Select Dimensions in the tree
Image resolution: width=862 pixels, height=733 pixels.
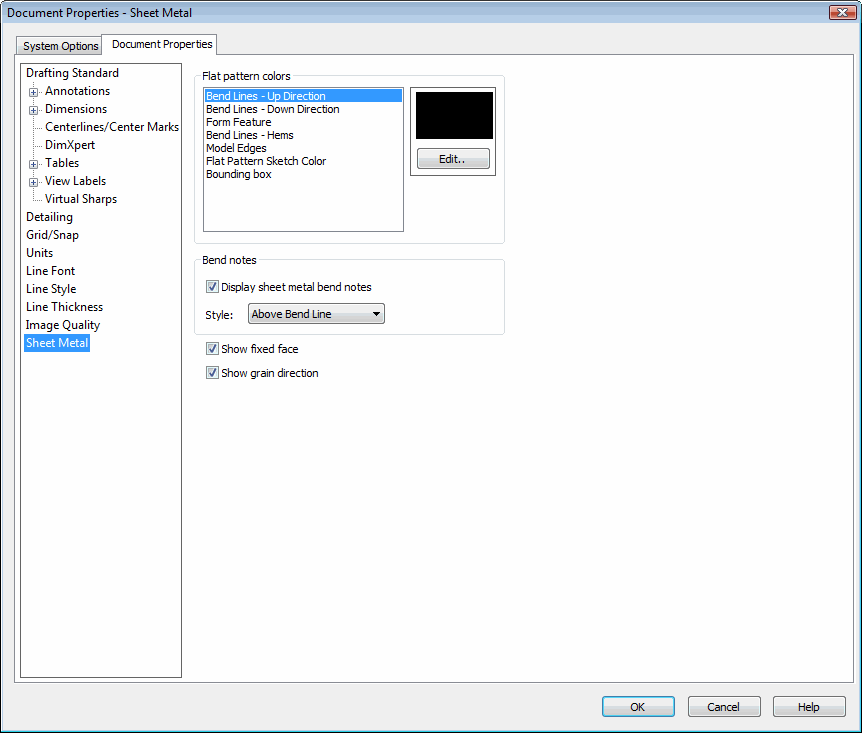[x=76, y=109]
